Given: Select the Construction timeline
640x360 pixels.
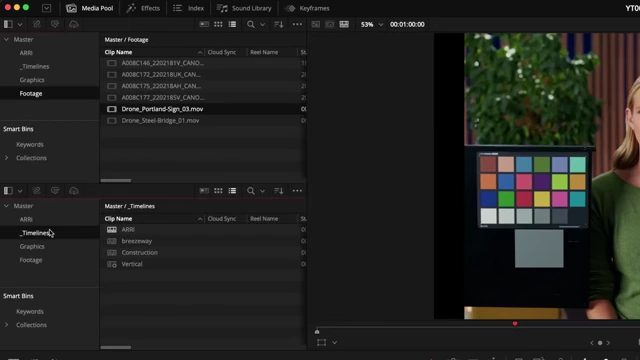Looking at the screenshot, I should coord(139,253).
